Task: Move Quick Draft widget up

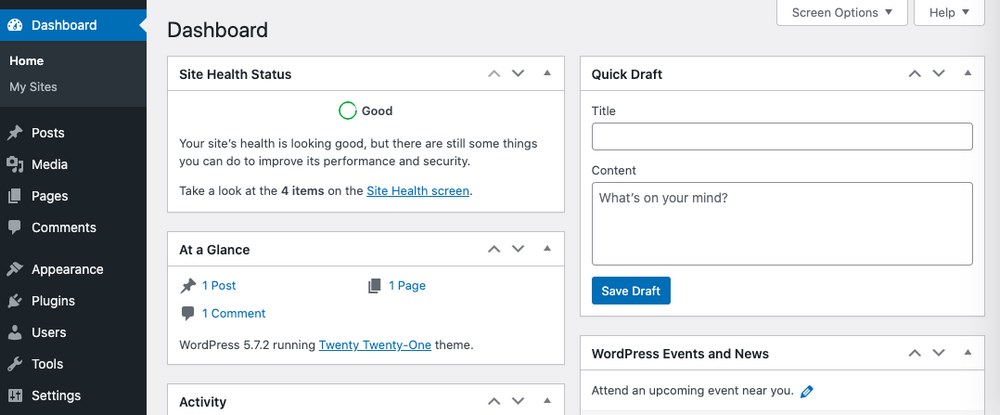Action: 915,73
